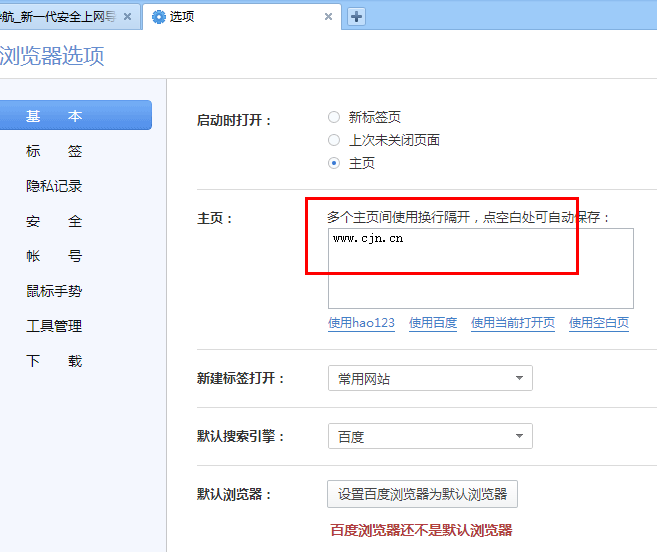
Task: Open the 标签 settings section
Action: pos(54,151)
